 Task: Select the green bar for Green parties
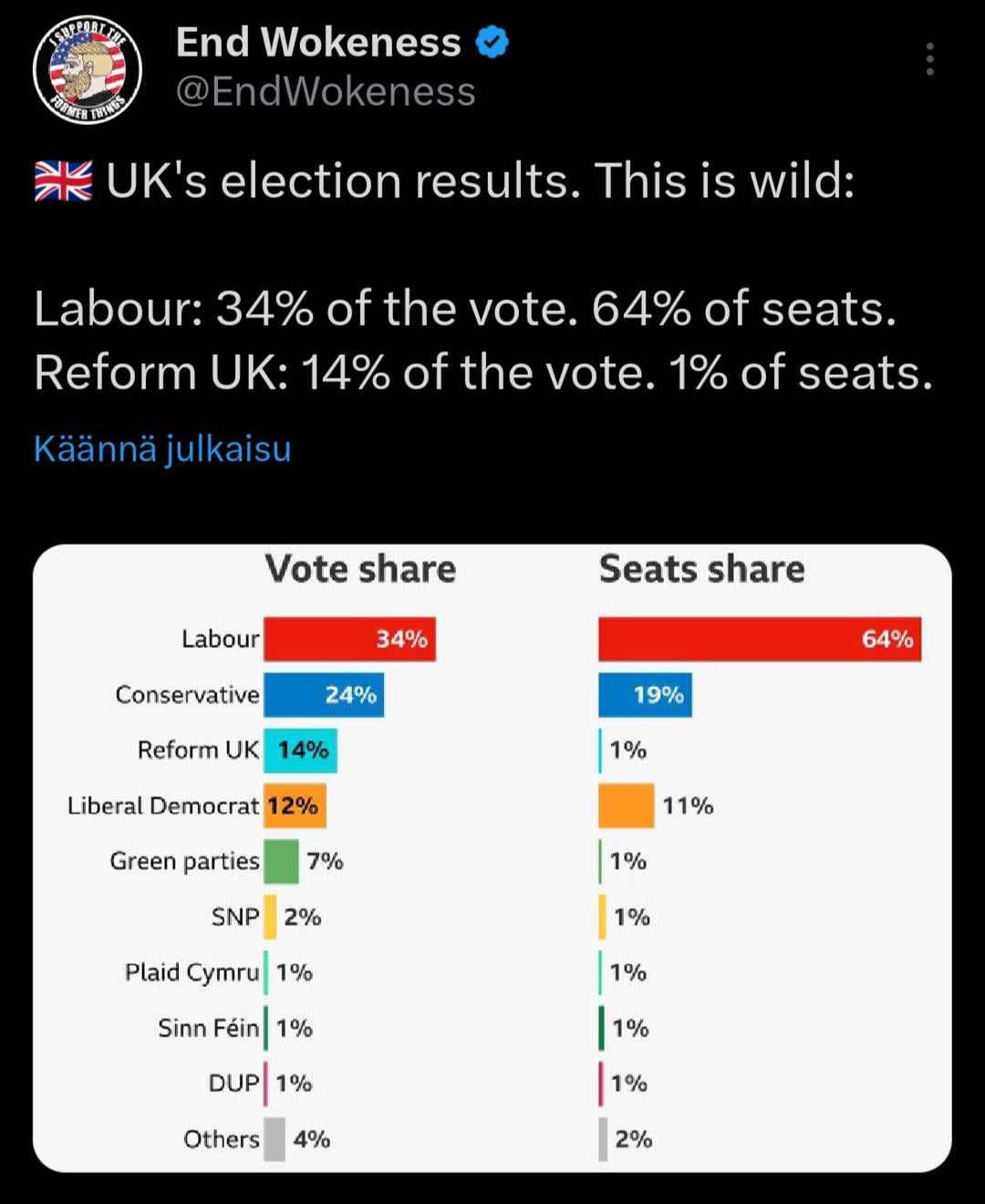[281, 862]
